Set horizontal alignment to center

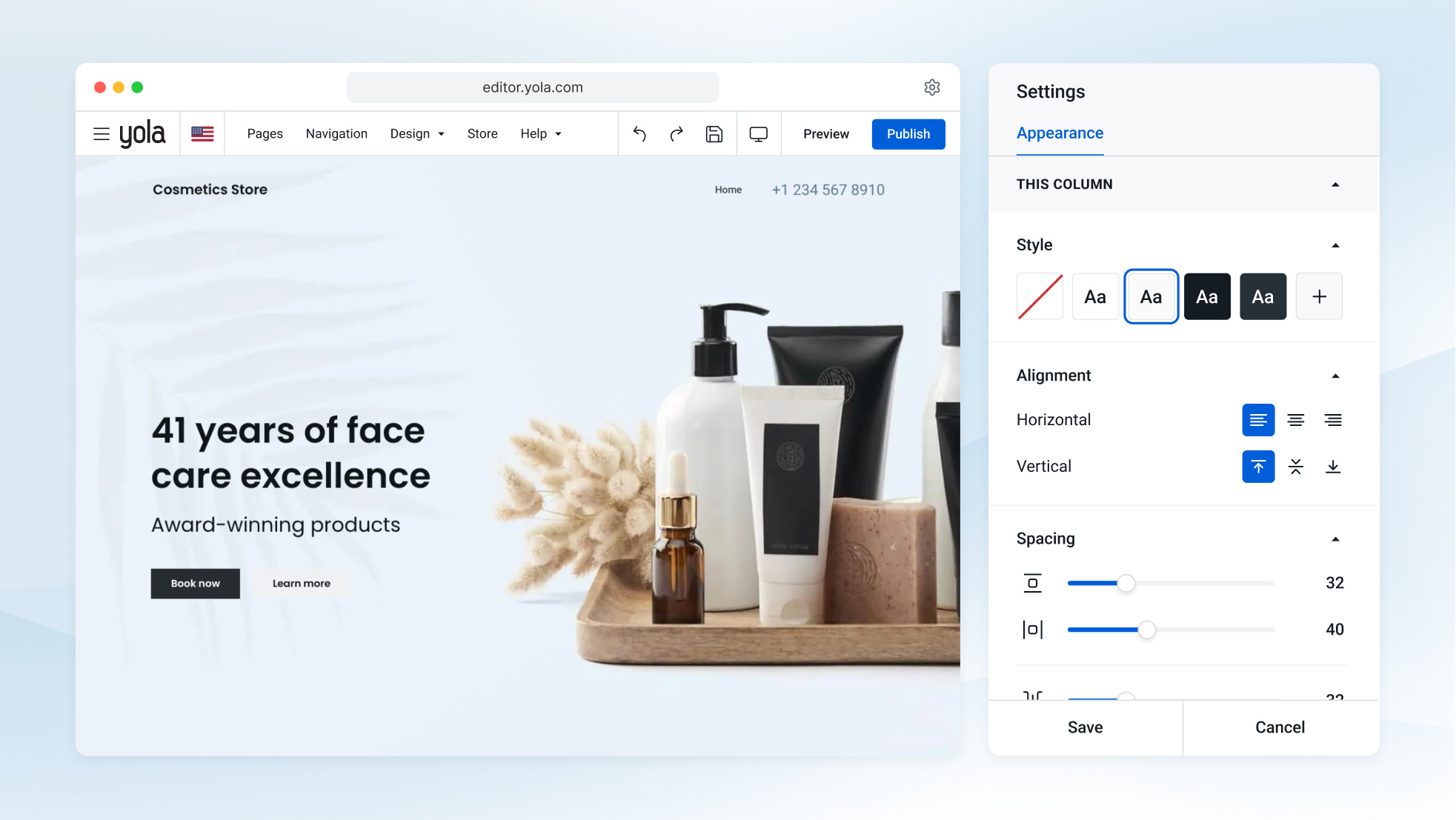pos(1296,420)
